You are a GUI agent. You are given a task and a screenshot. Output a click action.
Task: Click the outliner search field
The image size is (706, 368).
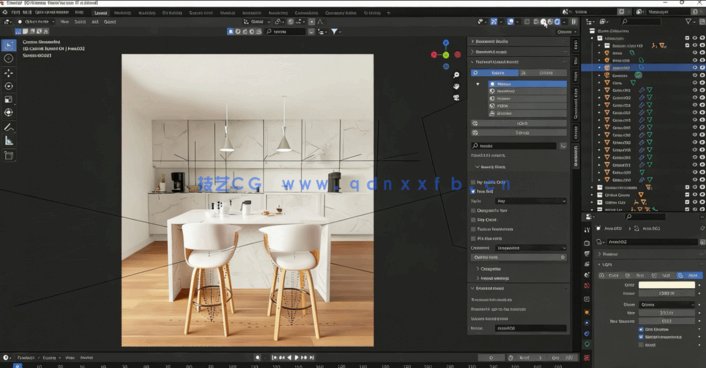pyautogui.click(x=641, y=22)
